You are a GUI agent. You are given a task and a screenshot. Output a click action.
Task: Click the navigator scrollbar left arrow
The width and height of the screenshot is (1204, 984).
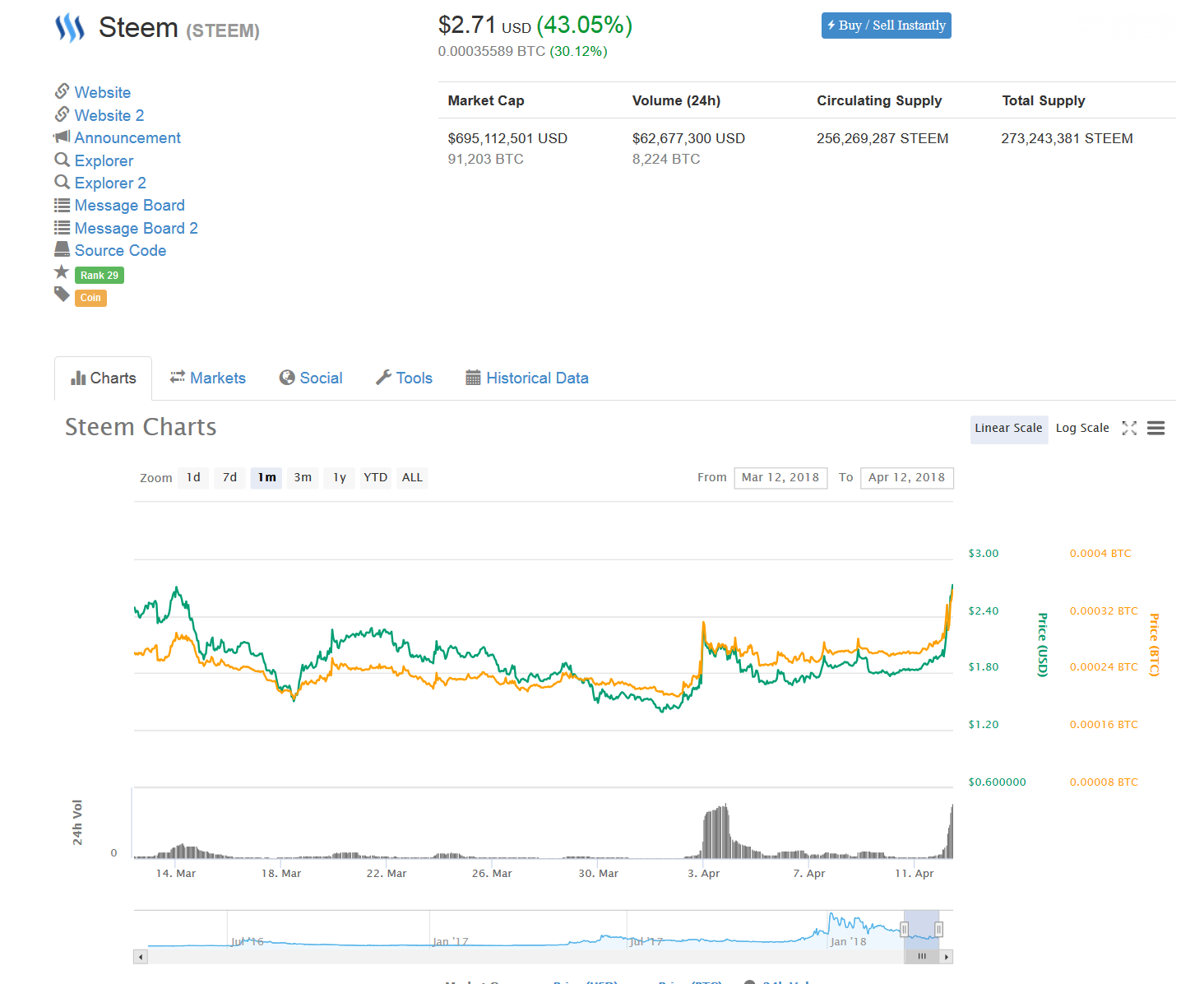[141, 957]
